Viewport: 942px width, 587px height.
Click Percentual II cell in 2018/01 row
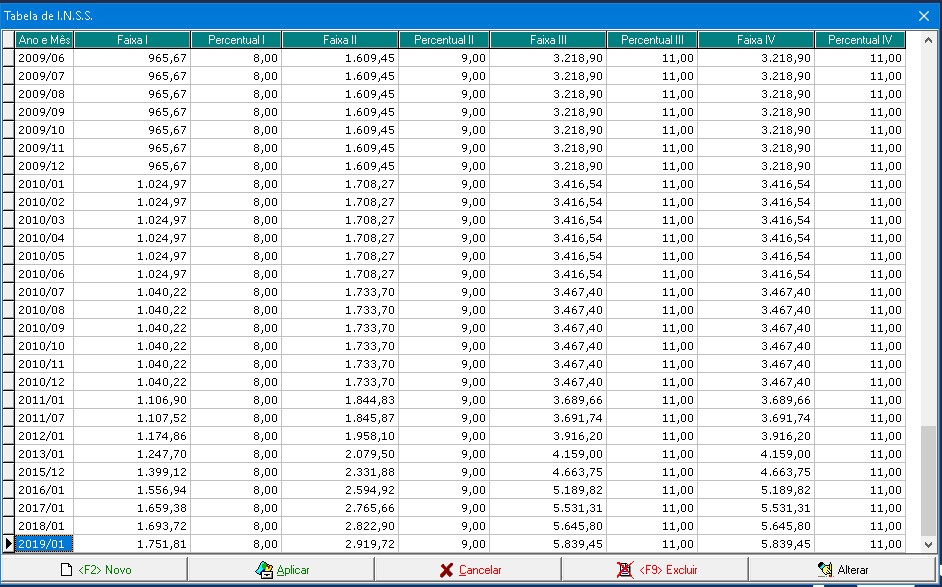coord(444,526)
